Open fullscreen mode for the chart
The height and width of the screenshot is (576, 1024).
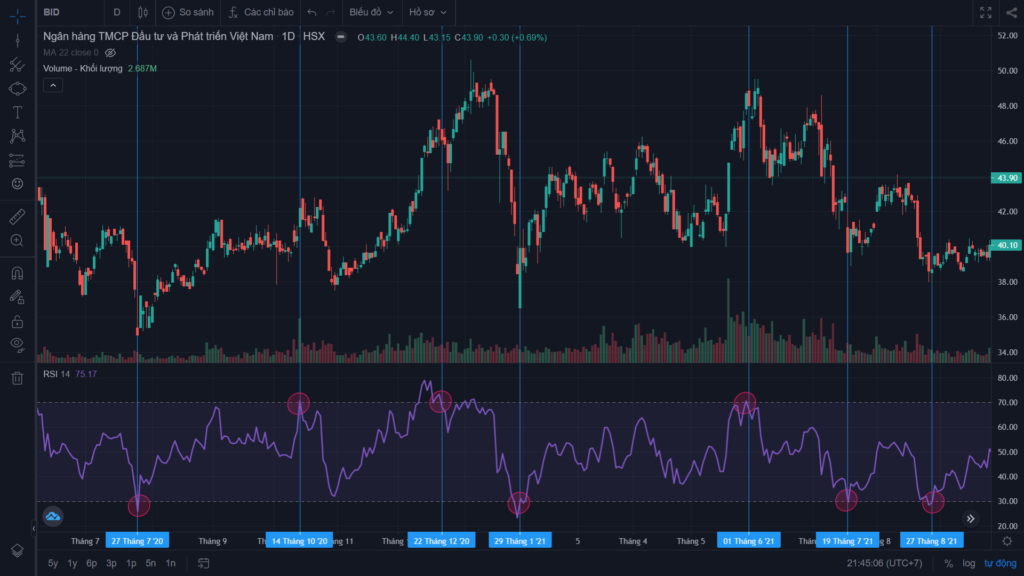tap(985, 12)
